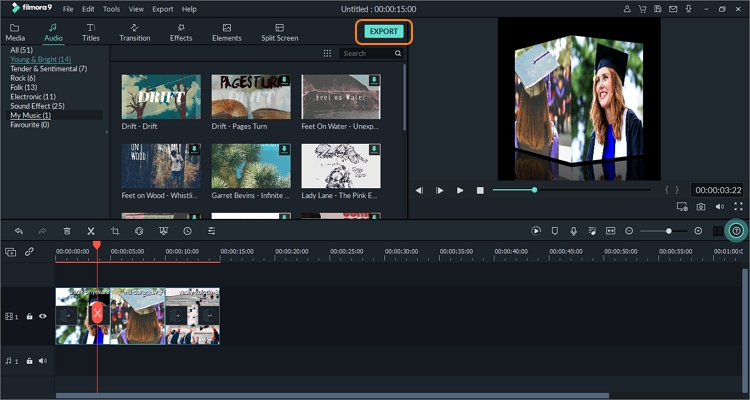
Task: Toggle video track 1 eye visibility
Action: tap(43, 316)
